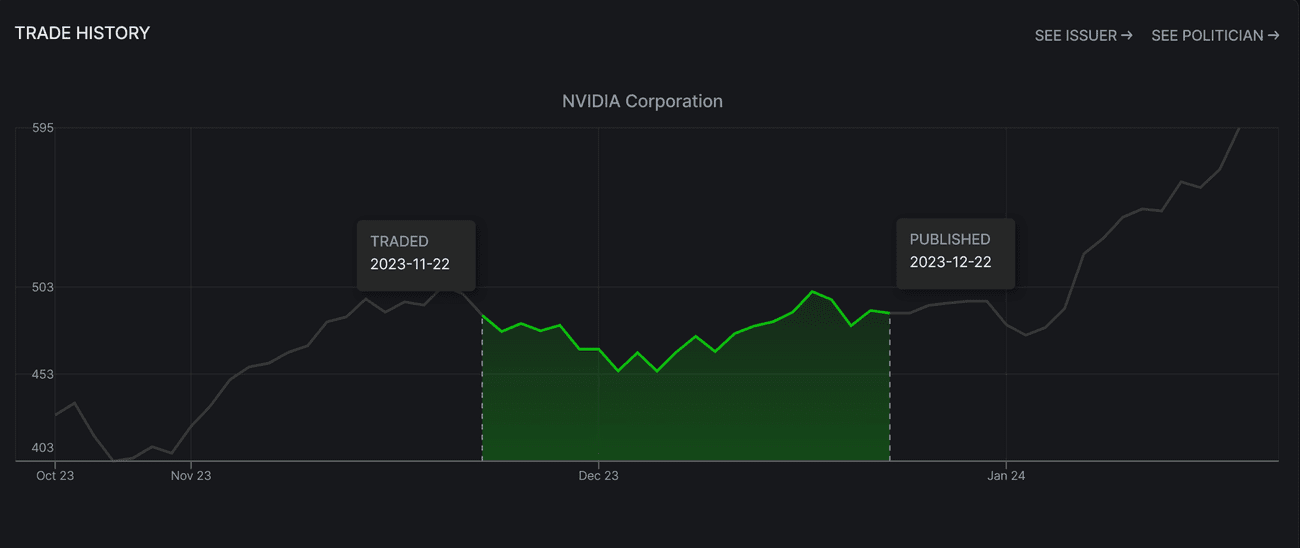Click the PUBLISHED label in the tooltip
The width and height of the screenshot is (1300, 548).
[x=949, y=239]
